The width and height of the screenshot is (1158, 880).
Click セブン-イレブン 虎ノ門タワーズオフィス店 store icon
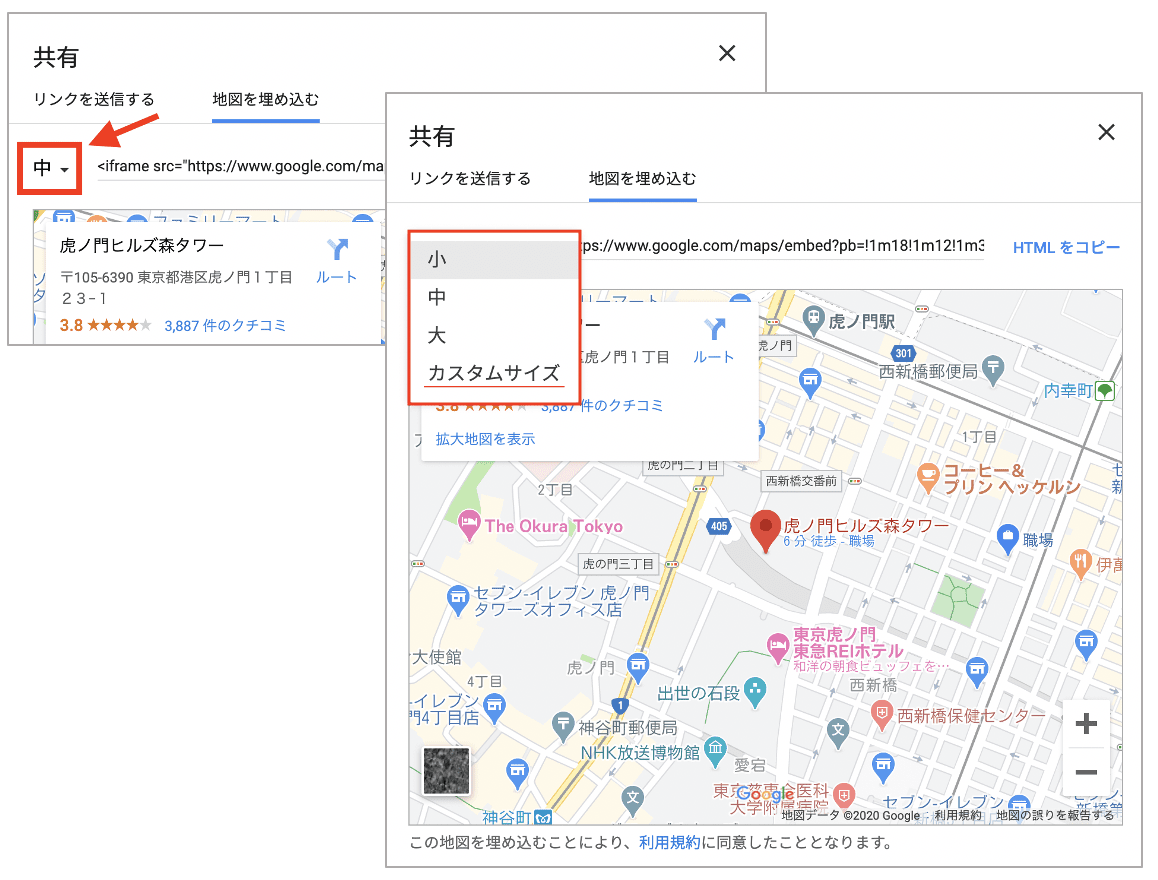[x=458, y=600]
